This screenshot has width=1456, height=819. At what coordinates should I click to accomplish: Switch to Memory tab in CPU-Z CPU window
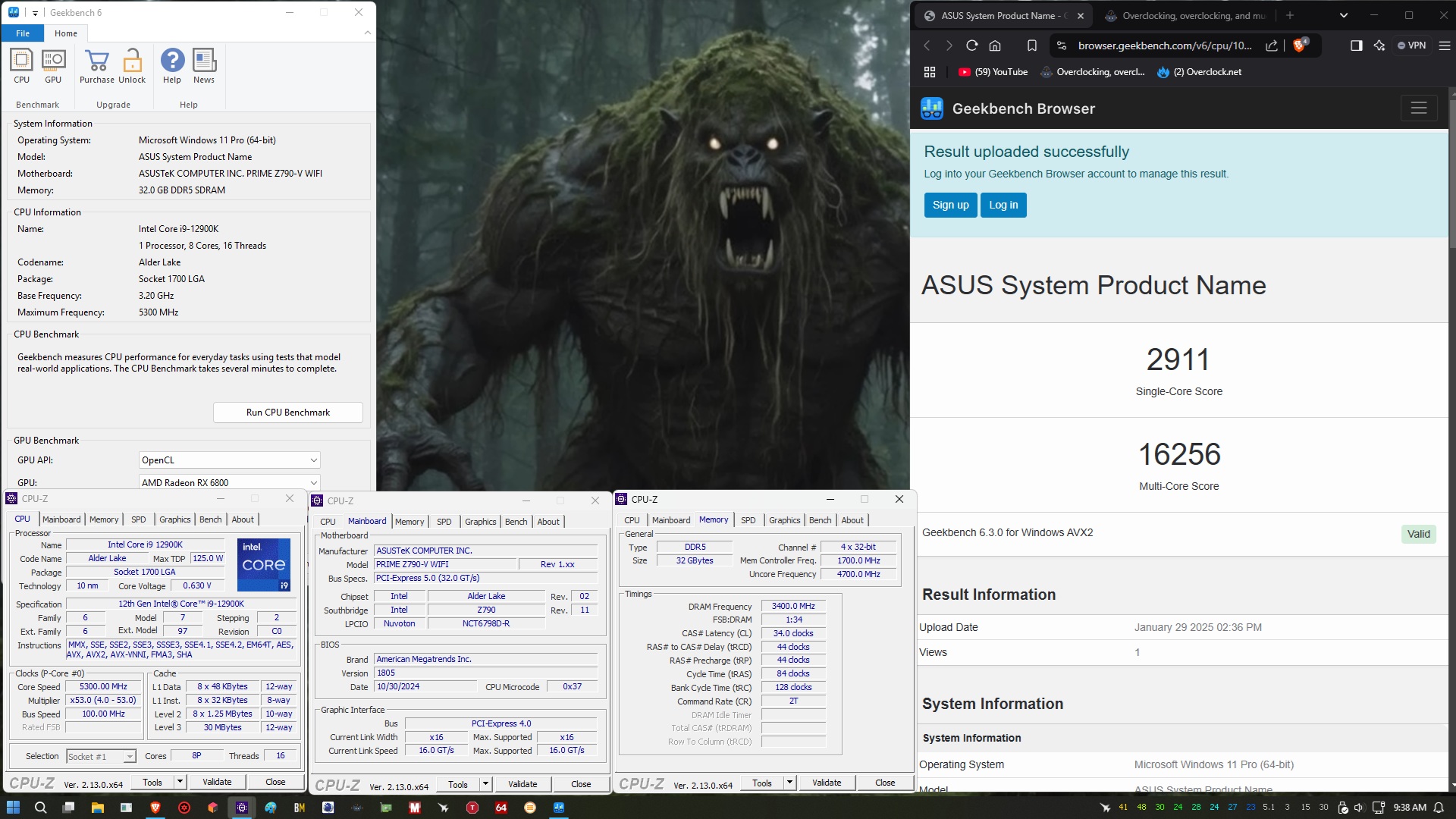(x=104, y=519)
